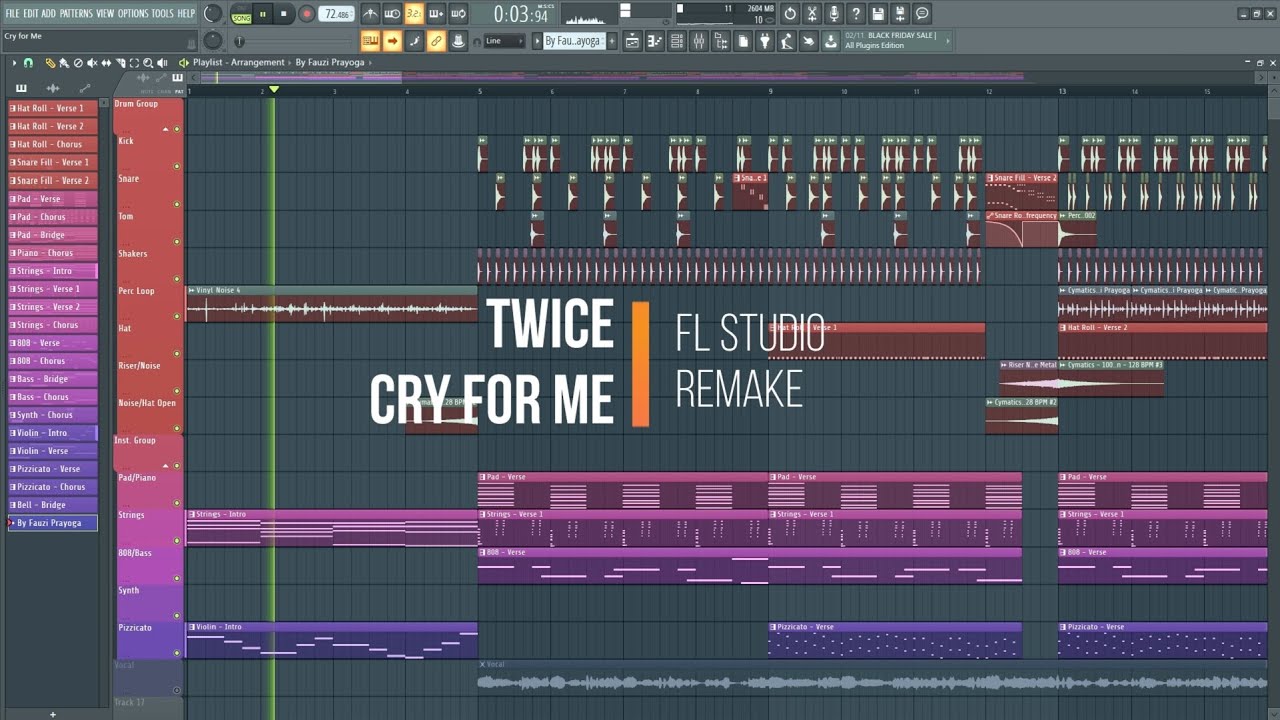The height and width of the screenshot is (720, 1280).
Task: Open the FILE menu
Action: coord(13,13)
